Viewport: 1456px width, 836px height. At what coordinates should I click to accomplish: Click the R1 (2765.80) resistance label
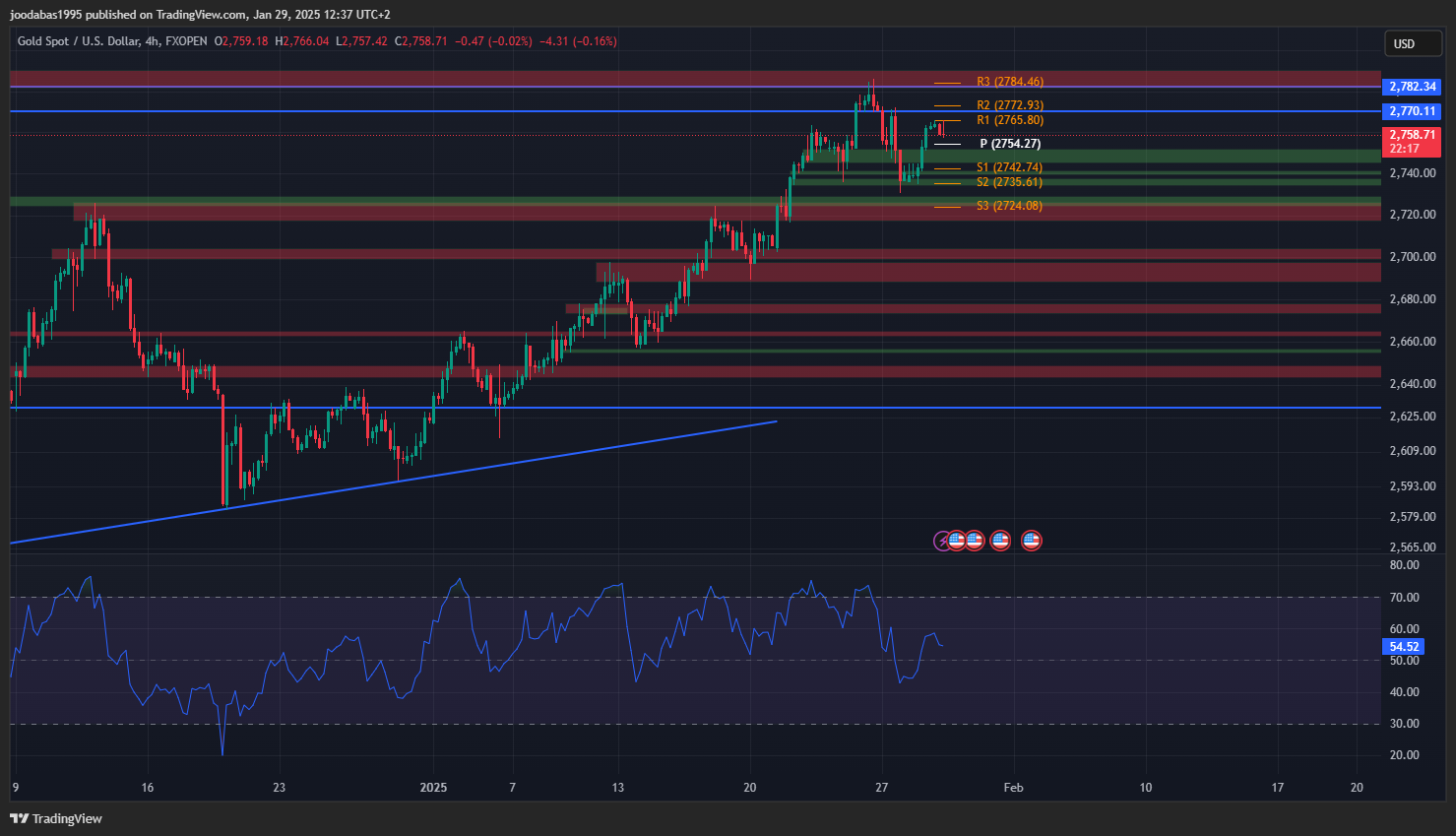tap(1009, 120)
